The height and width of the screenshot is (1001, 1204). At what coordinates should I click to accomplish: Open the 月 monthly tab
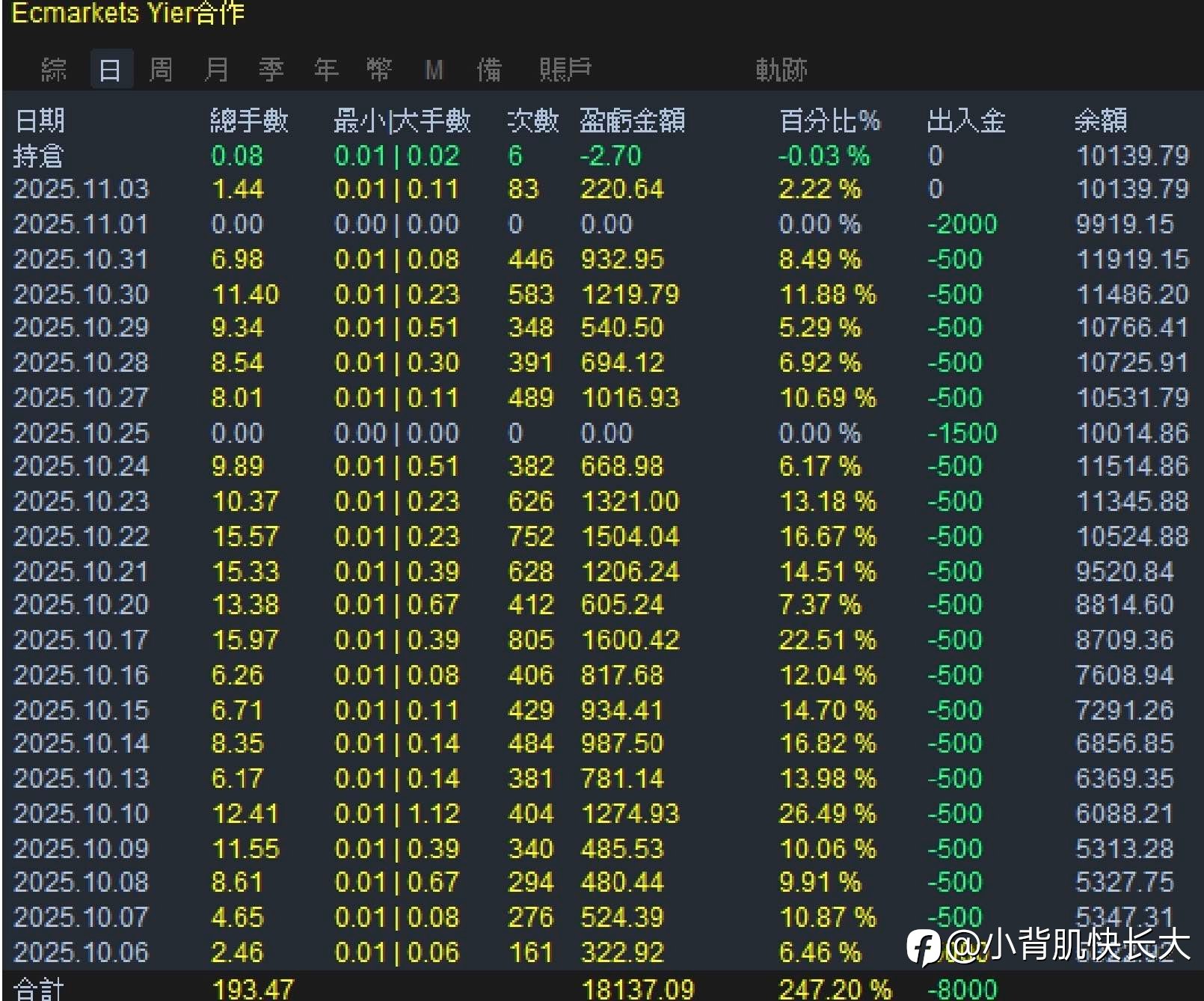216,70
